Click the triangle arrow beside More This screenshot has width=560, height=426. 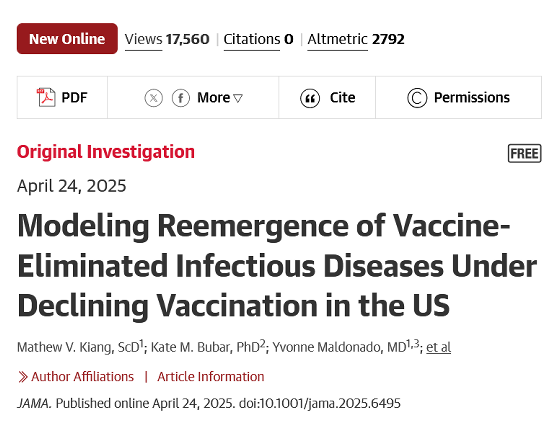pos(238,98)
